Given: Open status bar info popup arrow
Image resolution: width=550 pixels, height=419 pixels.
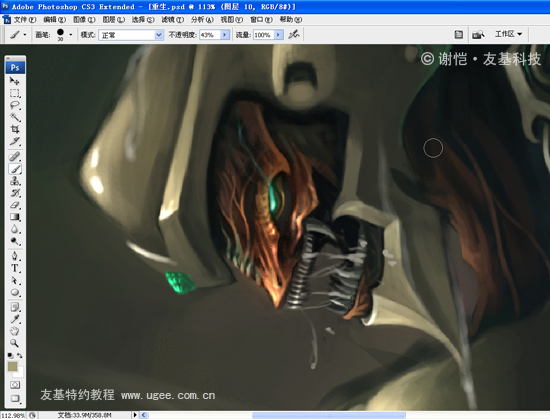Looking at the screenshot, I should pyautogui.click(x=135, y=415).
